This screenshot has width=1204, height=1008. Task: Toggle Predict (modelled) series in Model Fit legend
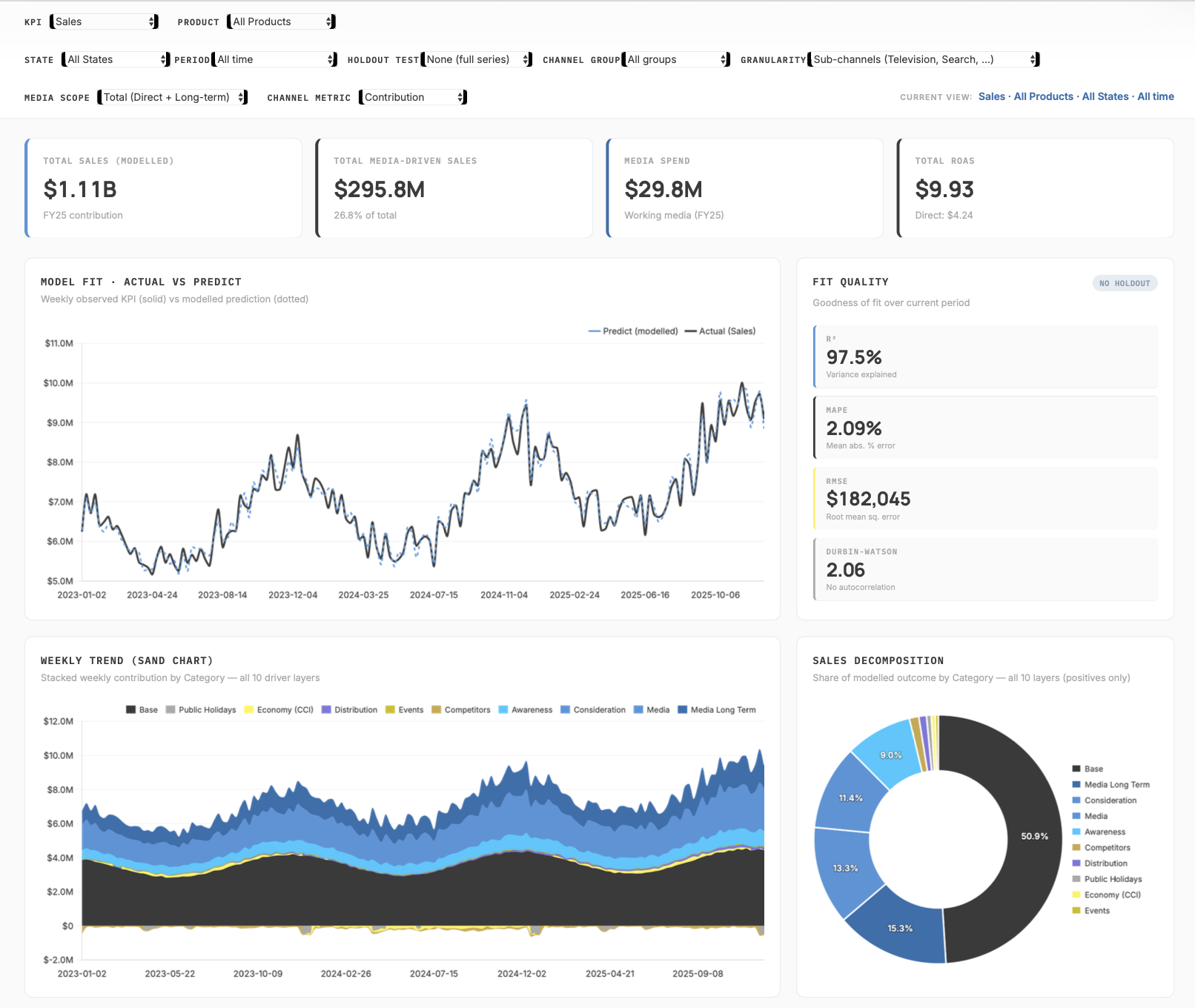pyautogui.click(x=633, y=331)
